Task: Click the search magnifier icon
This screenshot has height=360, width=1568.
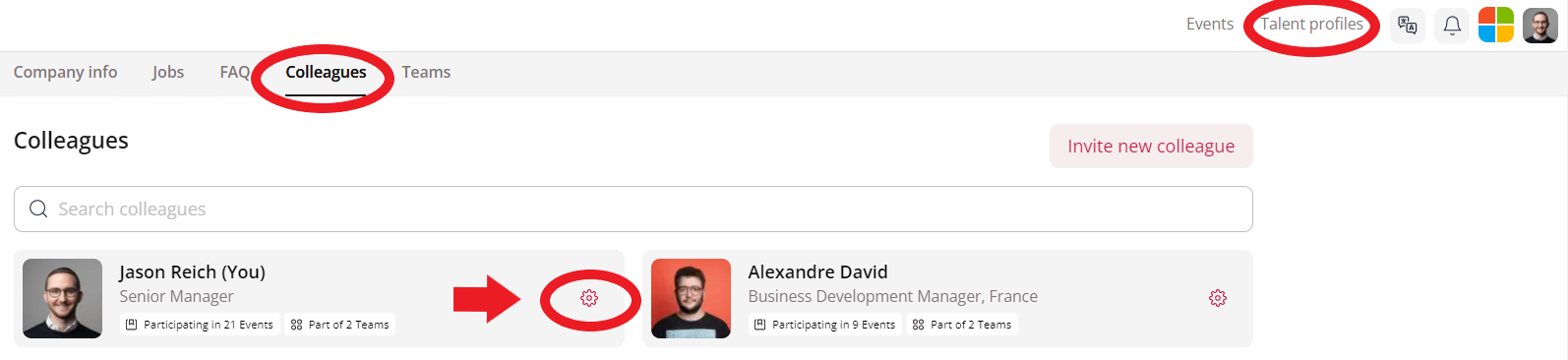Action: pyautogui.click(x=38, y=209)
